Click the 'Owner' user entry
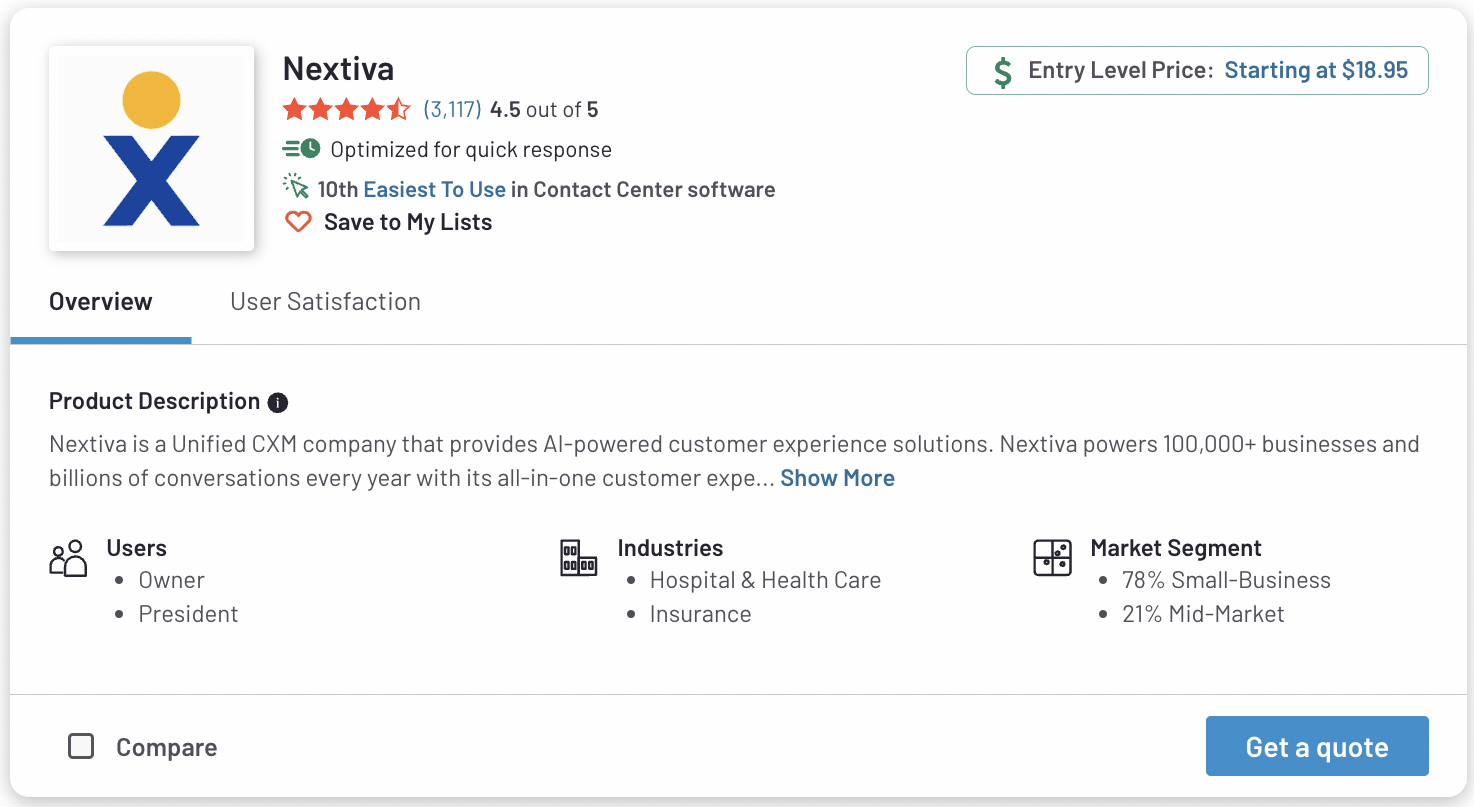Image resolution: width=1474 pixels, height=807 pixels. pos(172,580)
